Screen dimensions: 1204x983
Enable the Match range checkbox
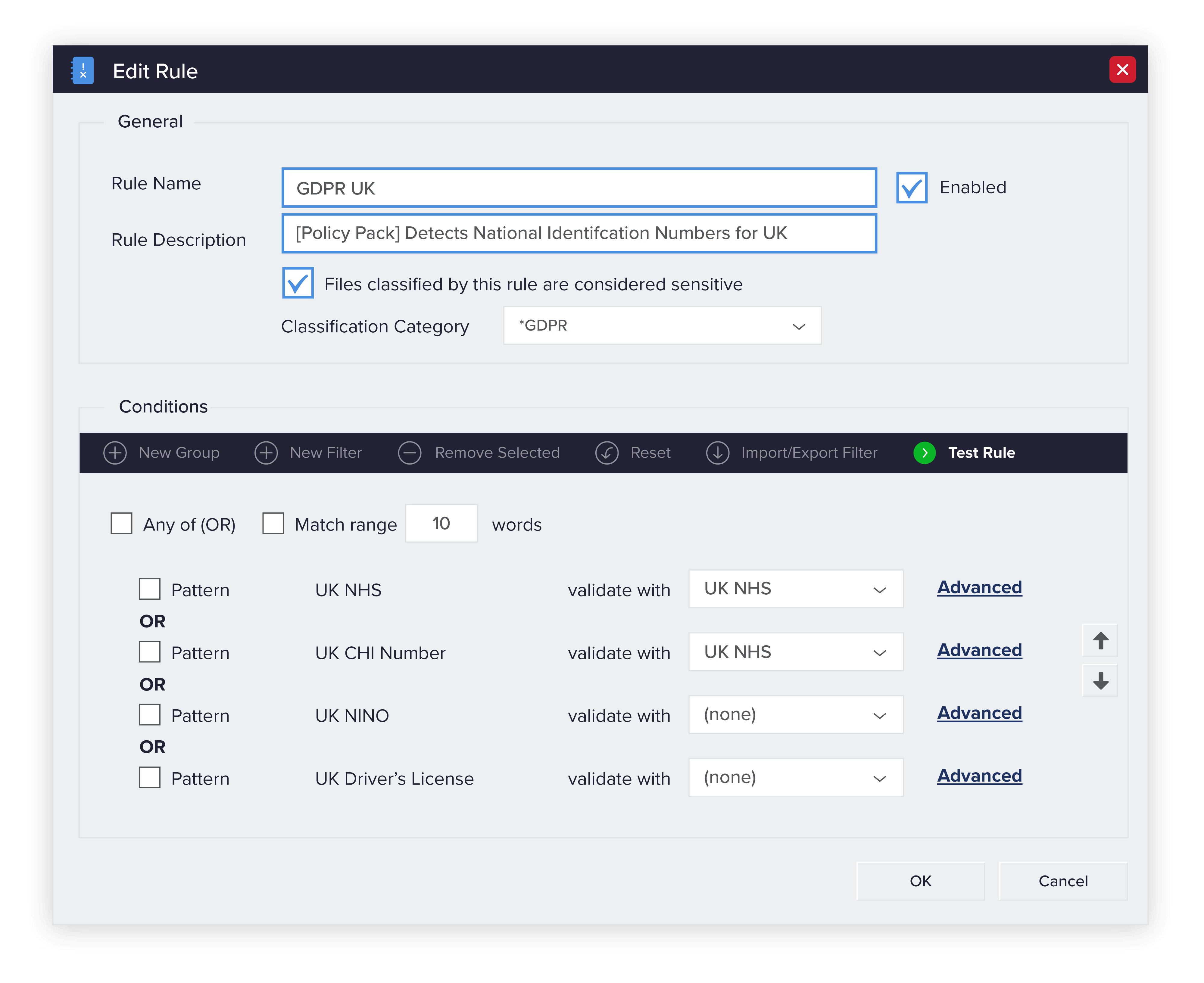tap(273, 524)
